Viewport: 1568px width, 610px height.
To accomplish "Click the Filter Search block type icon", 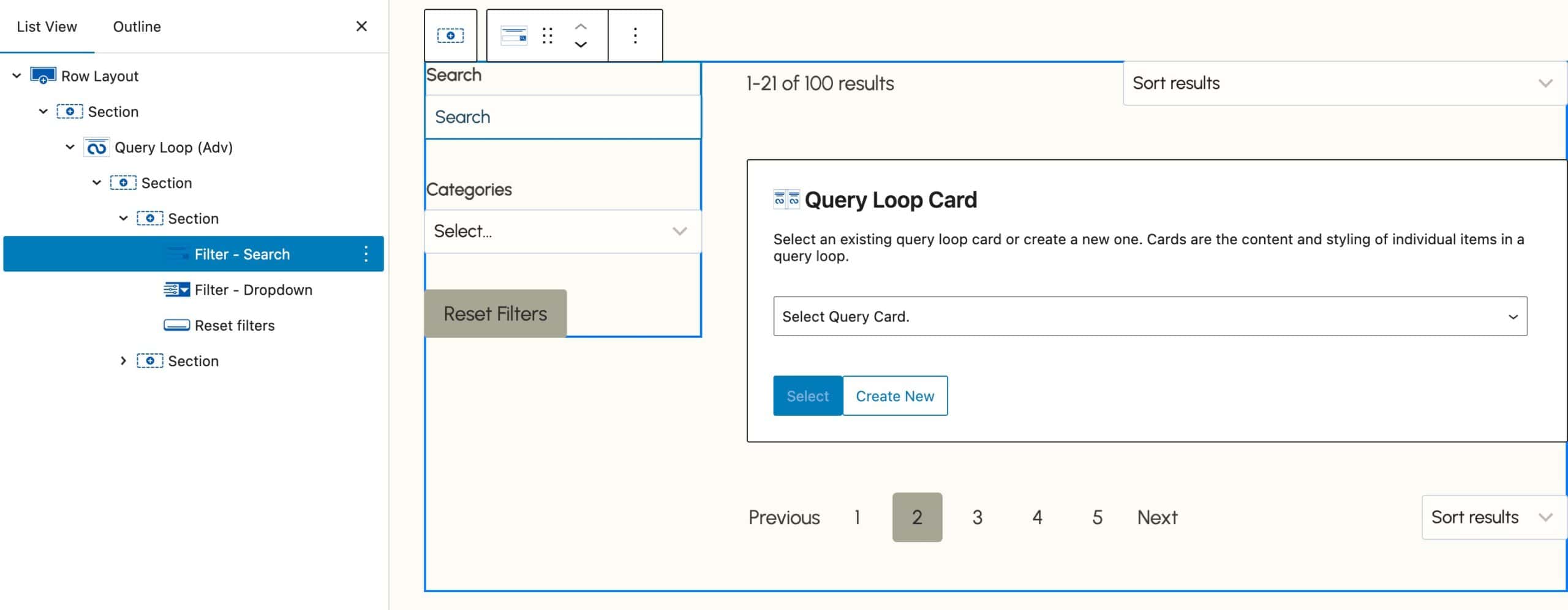I will [x=514, y=36].
